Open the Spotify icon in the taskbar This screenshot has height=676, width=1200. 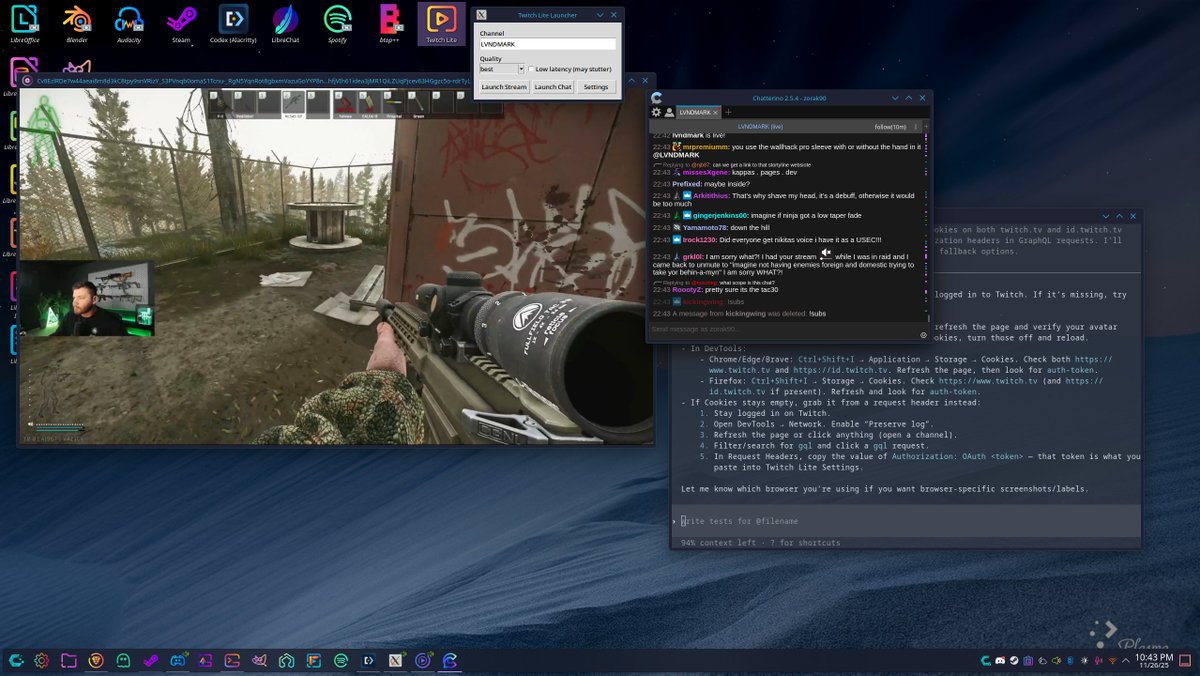[x=341, y=660]
